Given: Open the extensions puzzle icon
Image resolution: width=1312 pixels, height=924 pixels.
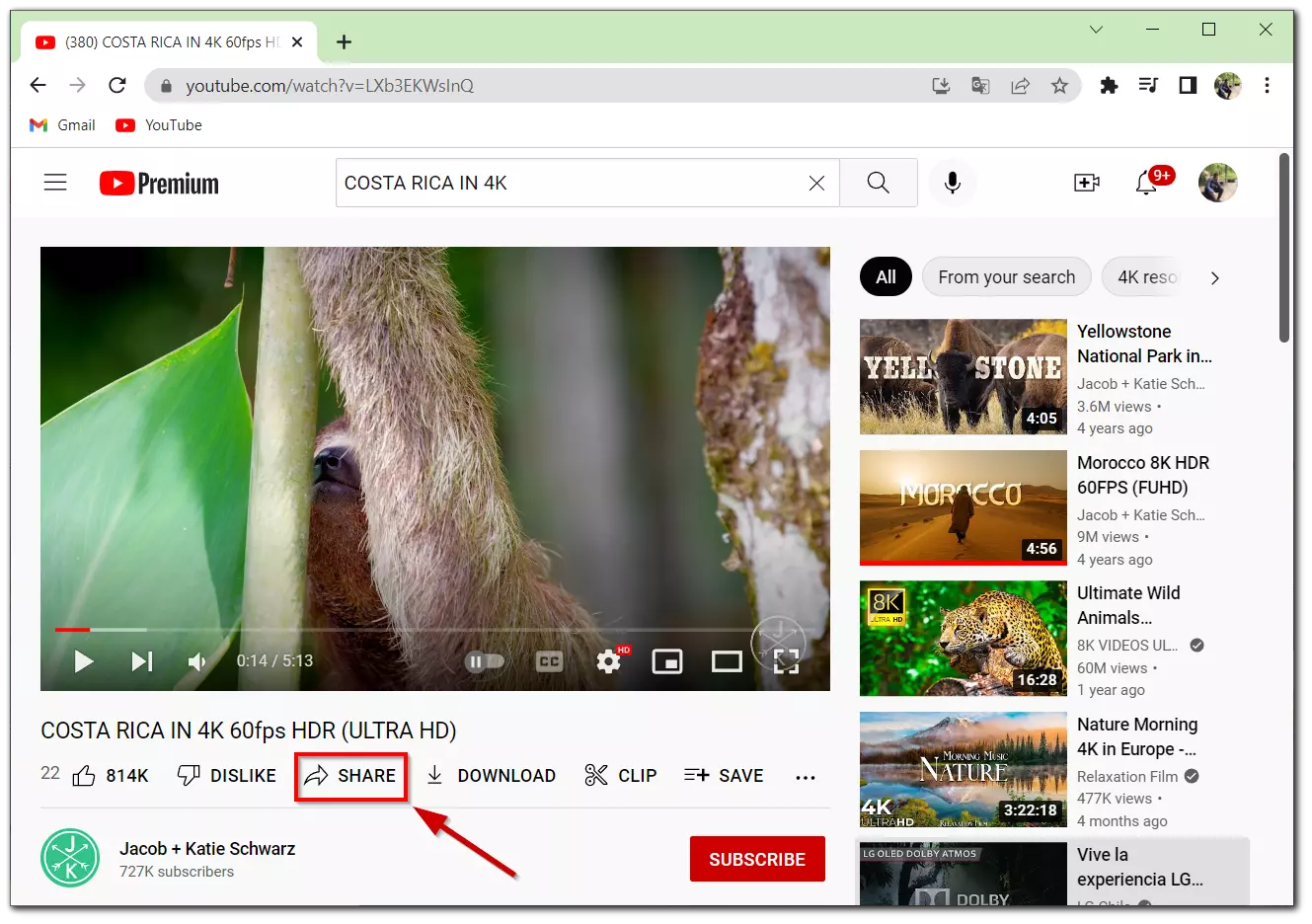Looking at the screenshot, I should click(x=1109, y=86).
